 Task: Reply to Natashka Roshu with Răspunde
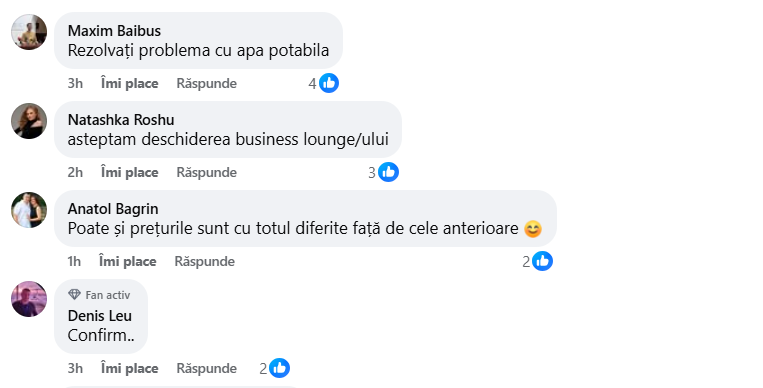pos(206,173)
